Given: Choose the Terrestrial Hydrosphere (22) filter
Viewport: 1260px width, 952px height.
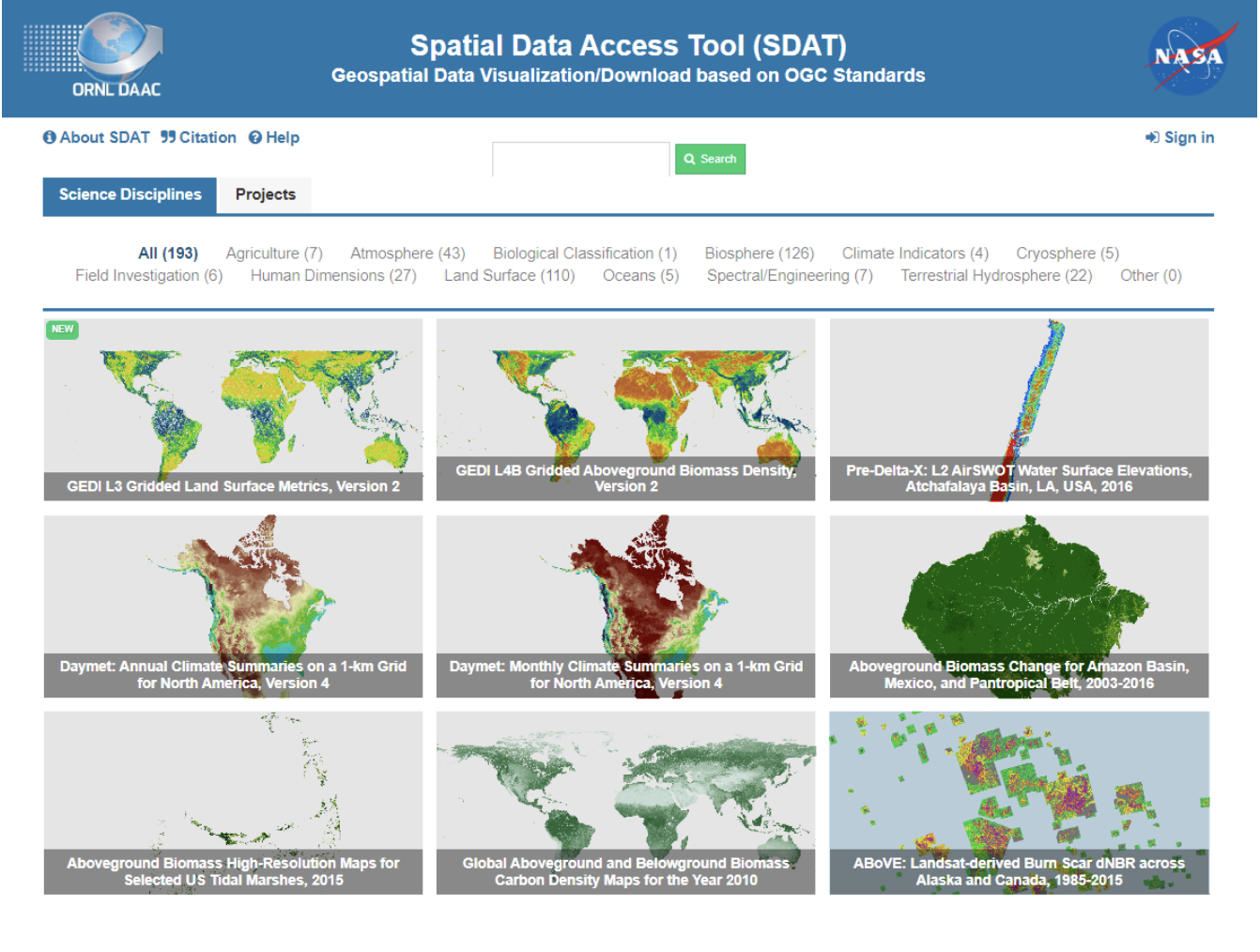Looking at the screenshot, I should click(996, 276).
